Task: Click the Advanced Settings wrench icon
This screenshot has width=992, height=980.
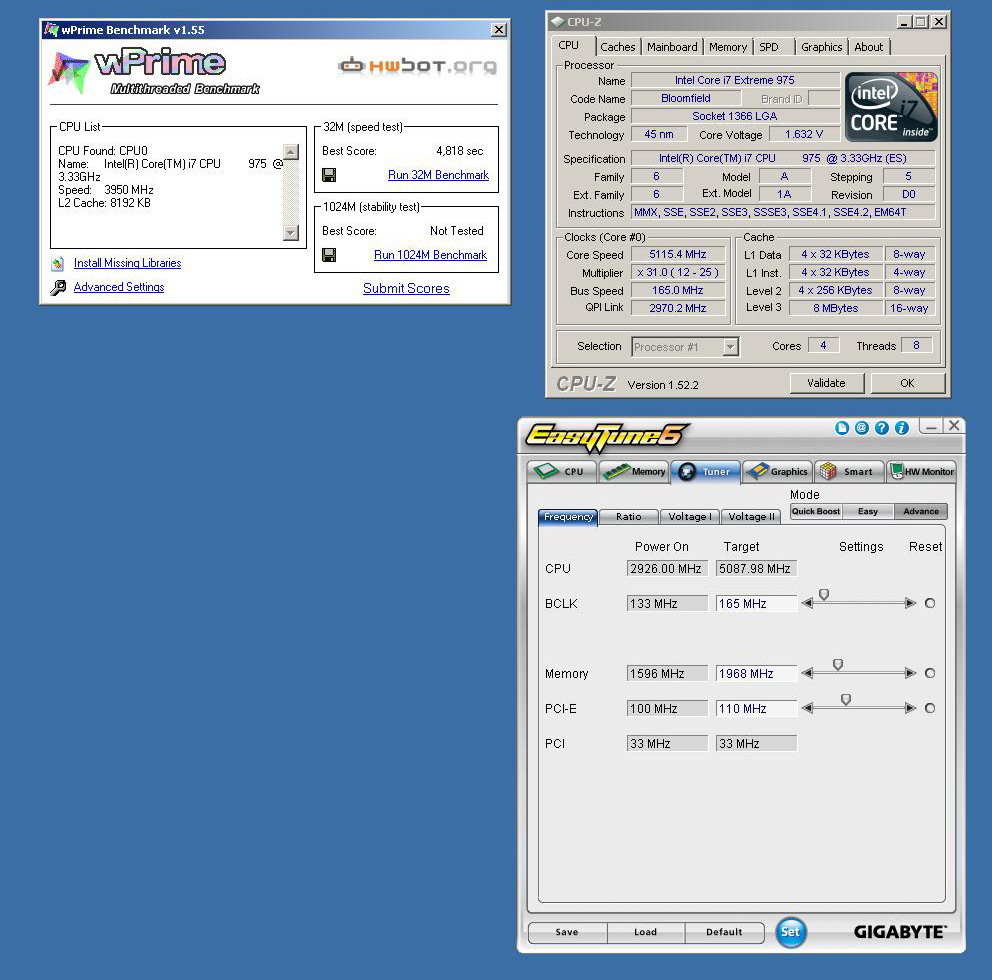Action: 58,288
